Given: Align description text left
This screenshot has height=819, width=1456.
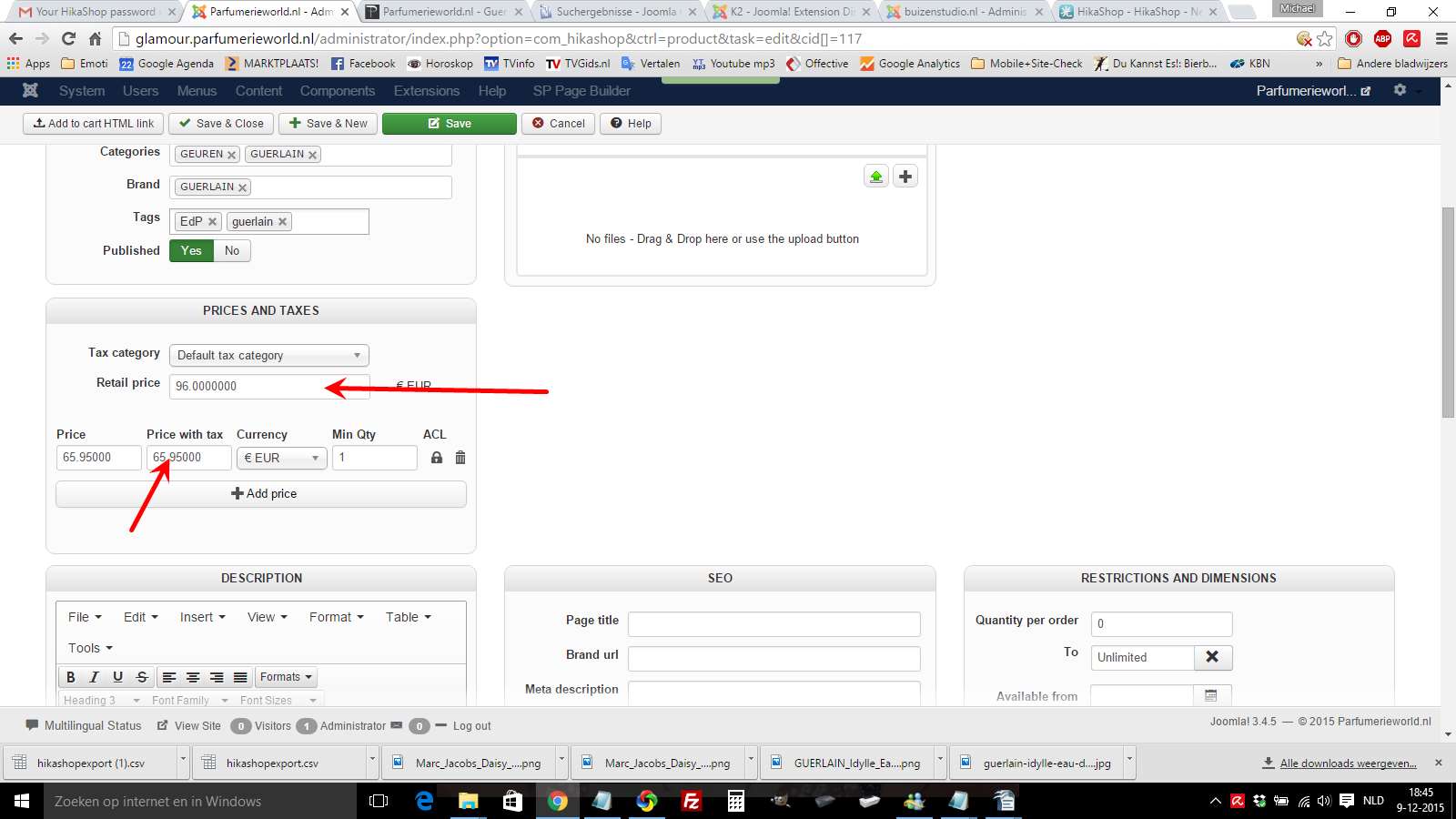Looking at the screenshot, I should click(x=169, y=677).
